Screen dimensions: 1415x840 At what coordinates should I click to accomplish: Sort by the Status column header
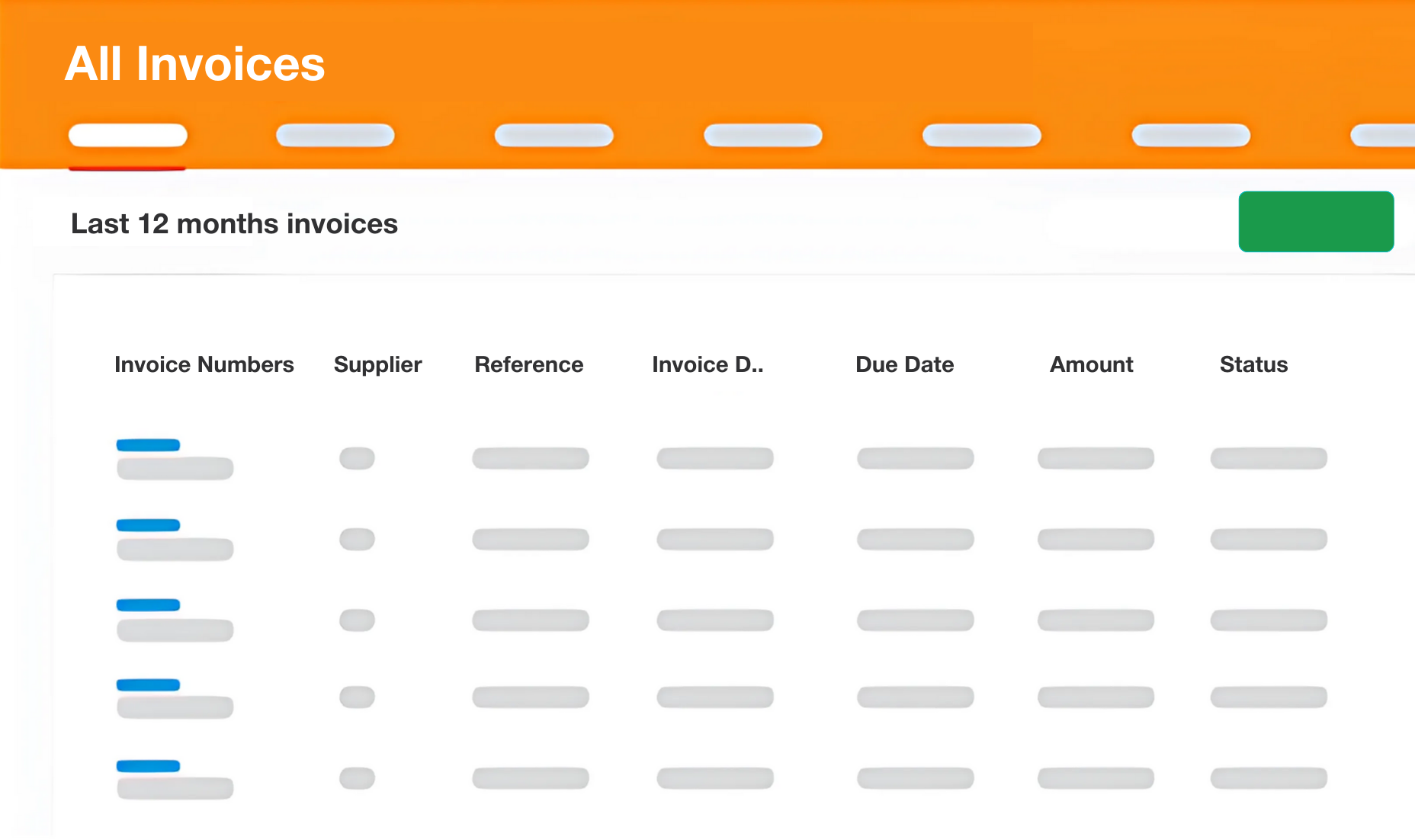coord(1254,364)
